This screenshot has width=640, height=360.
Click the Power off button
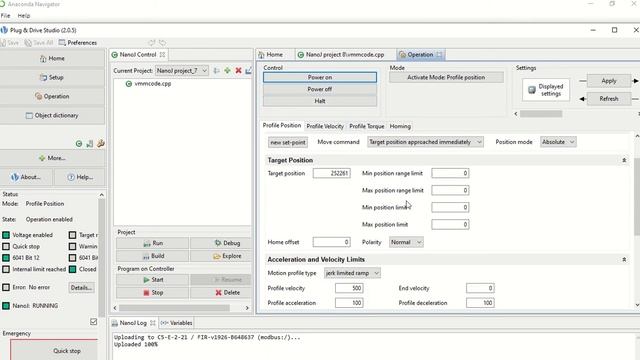click(x=320, y=89)
